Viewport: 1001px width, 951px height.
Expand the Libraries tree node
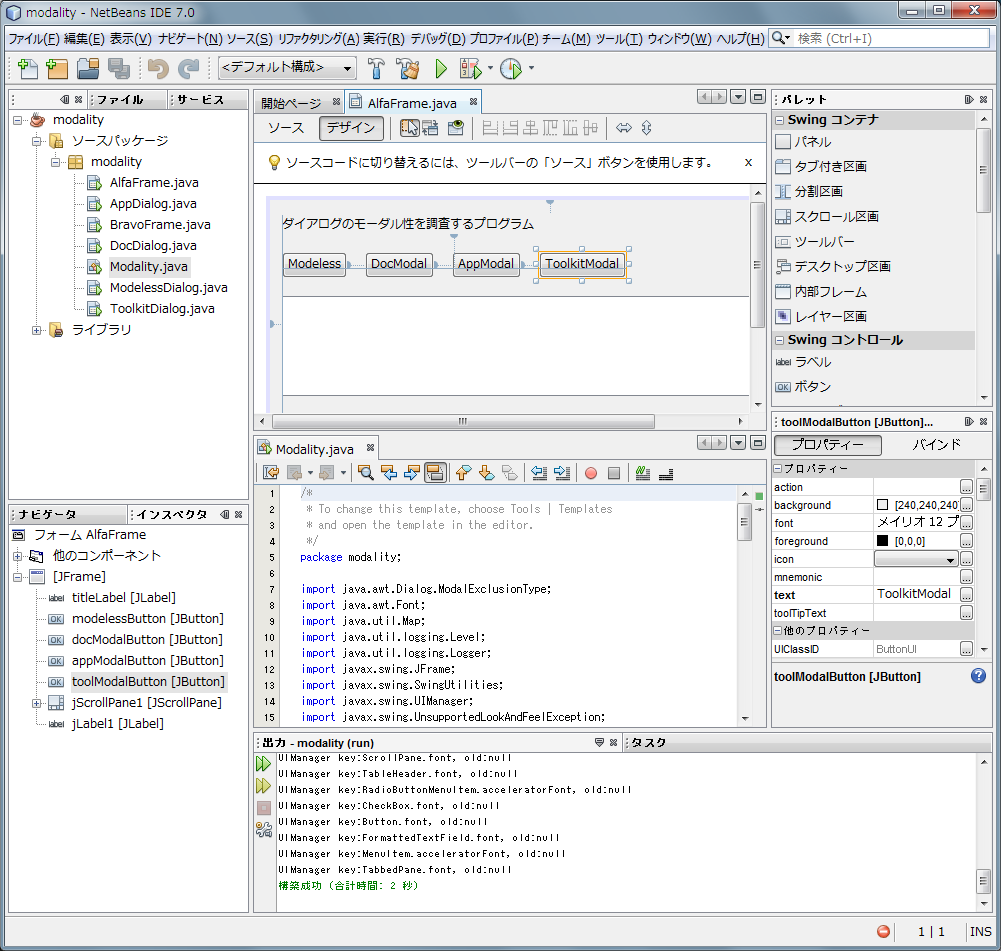pyautogui.click(x=36, y=330)
